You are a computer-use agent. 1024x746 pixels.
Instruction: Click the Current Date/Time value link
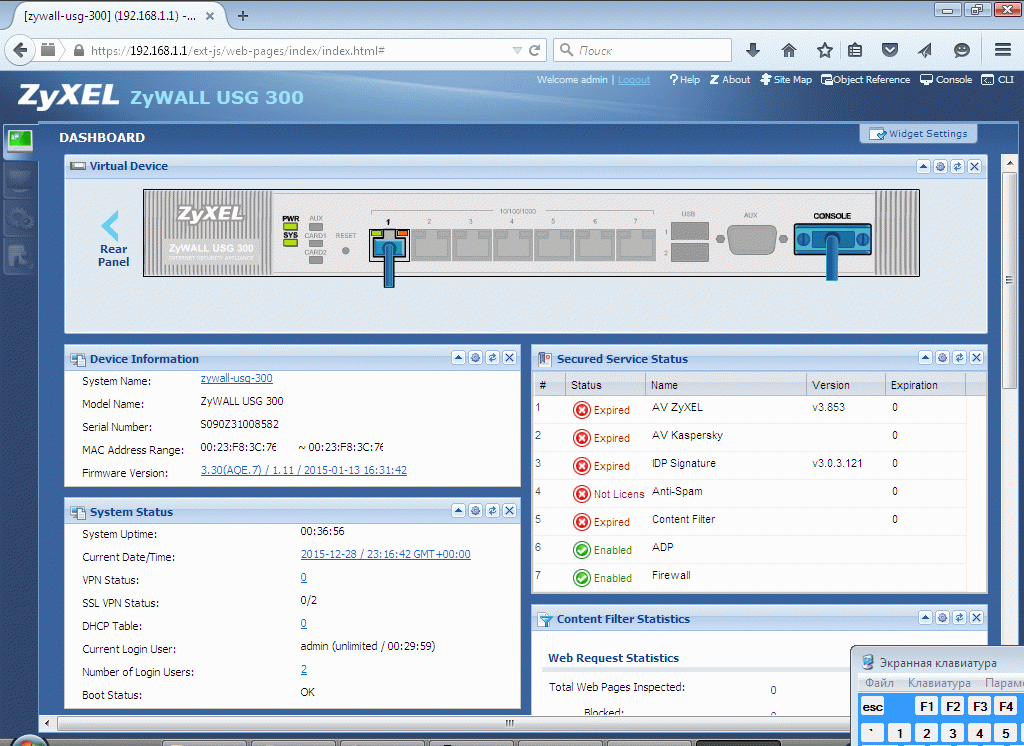coord(385,554)
